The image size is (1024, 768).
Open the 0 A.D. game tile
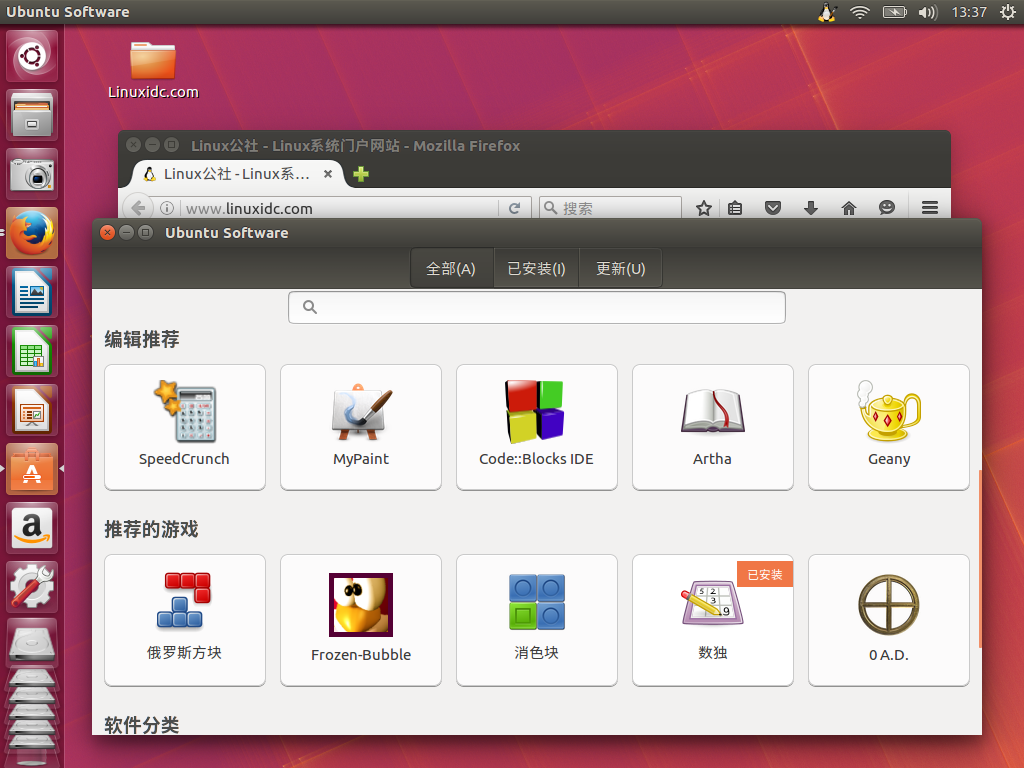pyautogui.click(x=889, y=620)
